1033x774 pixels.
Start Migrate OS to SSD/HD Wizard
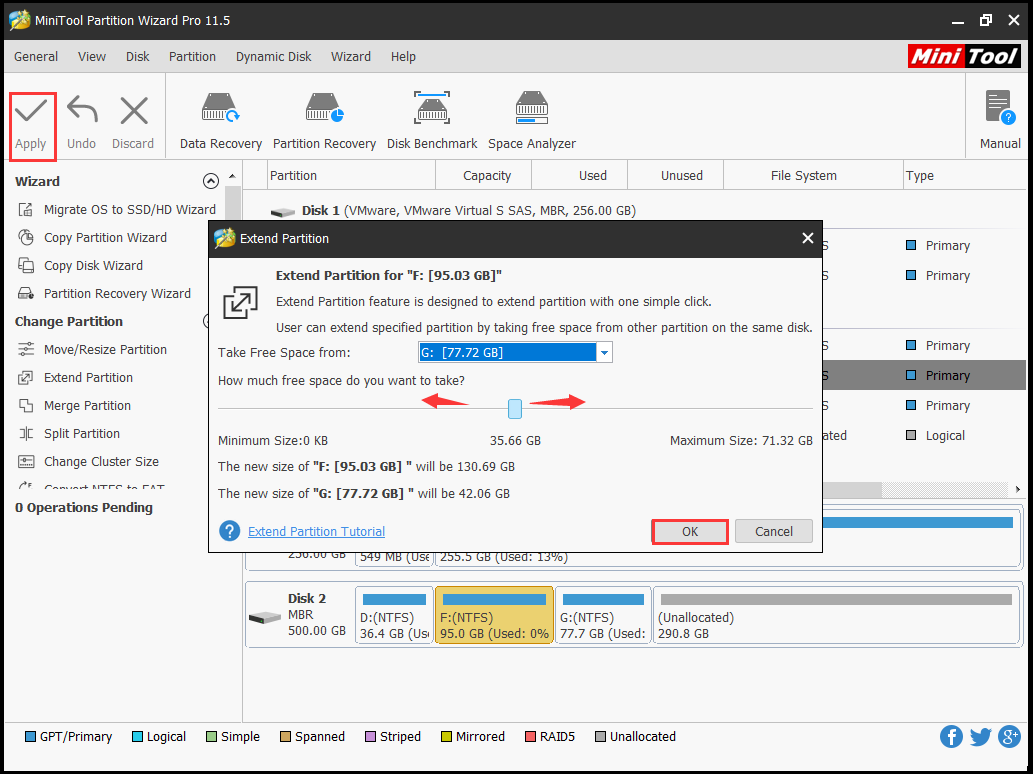pos(117,209)
